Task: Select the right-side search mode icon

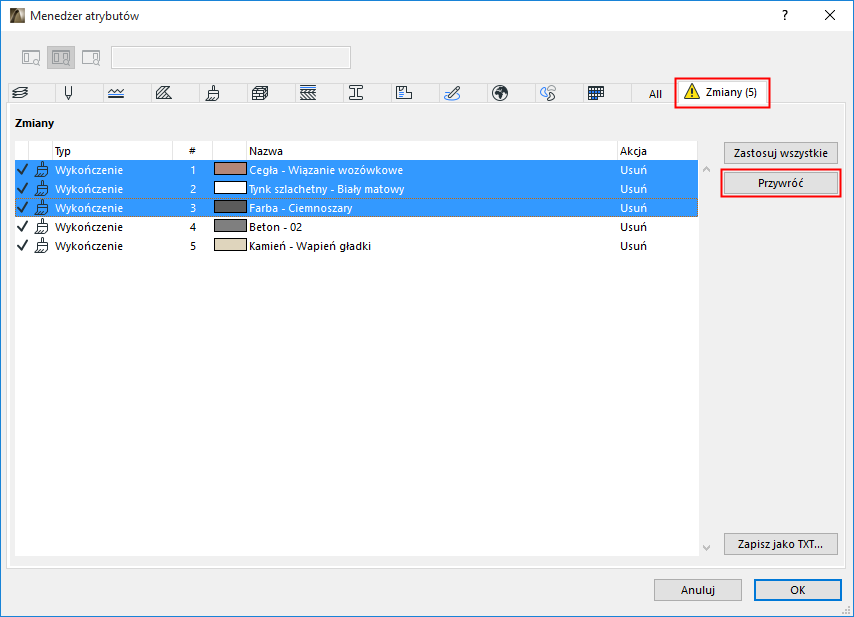Action: pyautogui.click(x=91, y=58)
